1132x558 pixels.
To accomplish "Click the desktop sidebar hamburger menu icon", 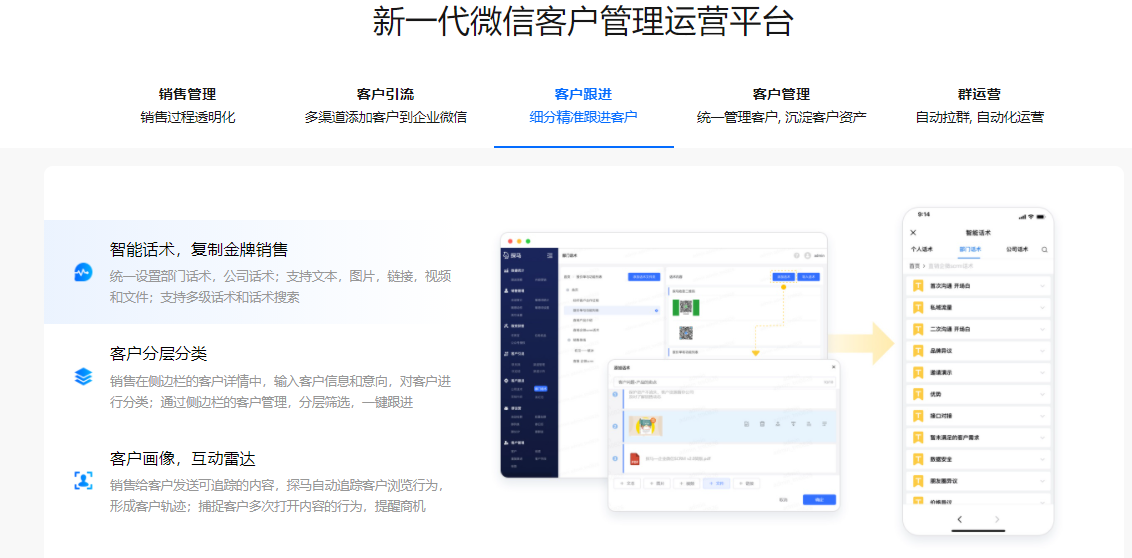I will point(549,256).
